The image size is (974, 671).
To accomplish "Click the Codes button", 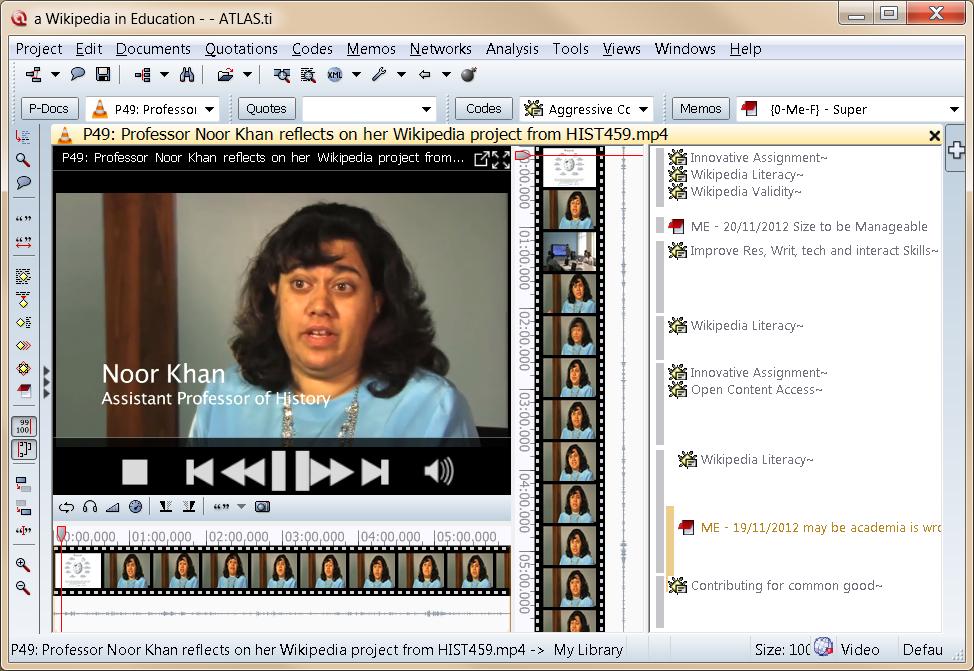I will point(483,109).
